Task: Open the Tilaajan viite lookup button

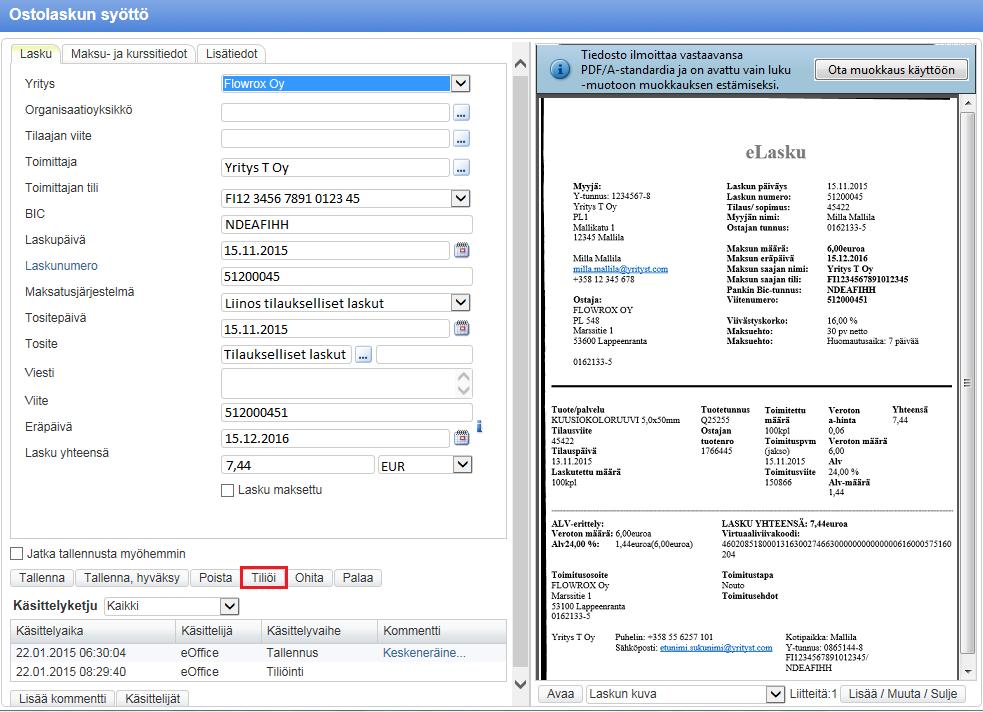Action: pyautogui.click(x=461, y=139)
